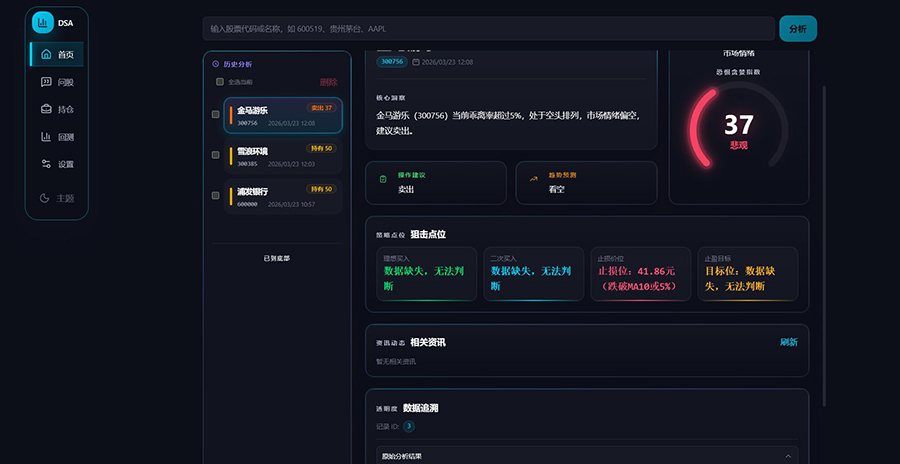Open the 设置 sliders icon
900x464 pixels.
[46, 164]
